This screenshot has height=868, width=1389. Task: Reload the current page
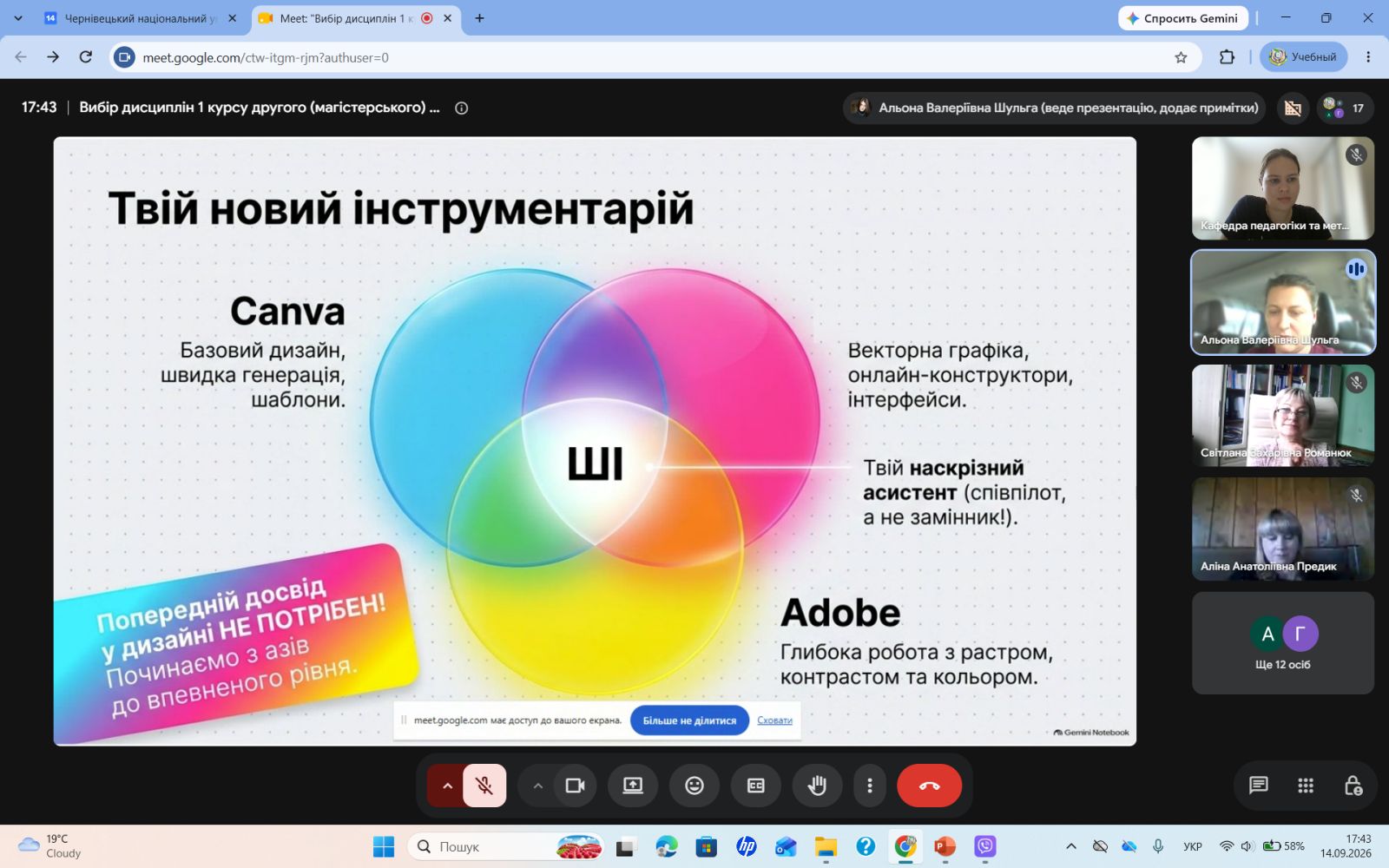(x=85, y=57)
